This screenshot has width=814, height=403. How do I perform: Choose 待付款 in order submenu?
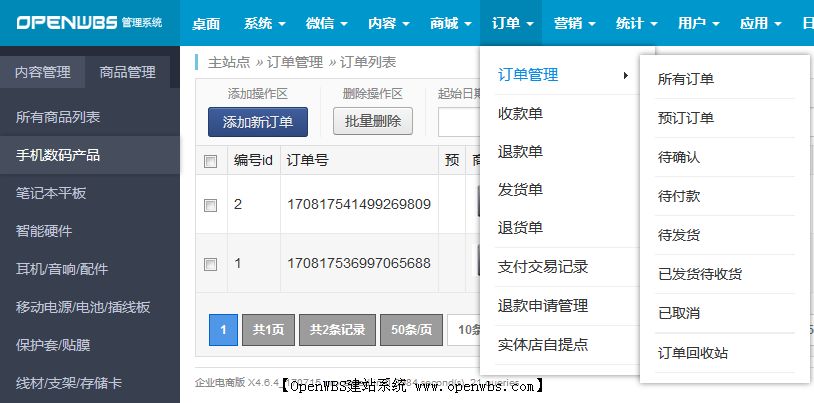point(679,196)
